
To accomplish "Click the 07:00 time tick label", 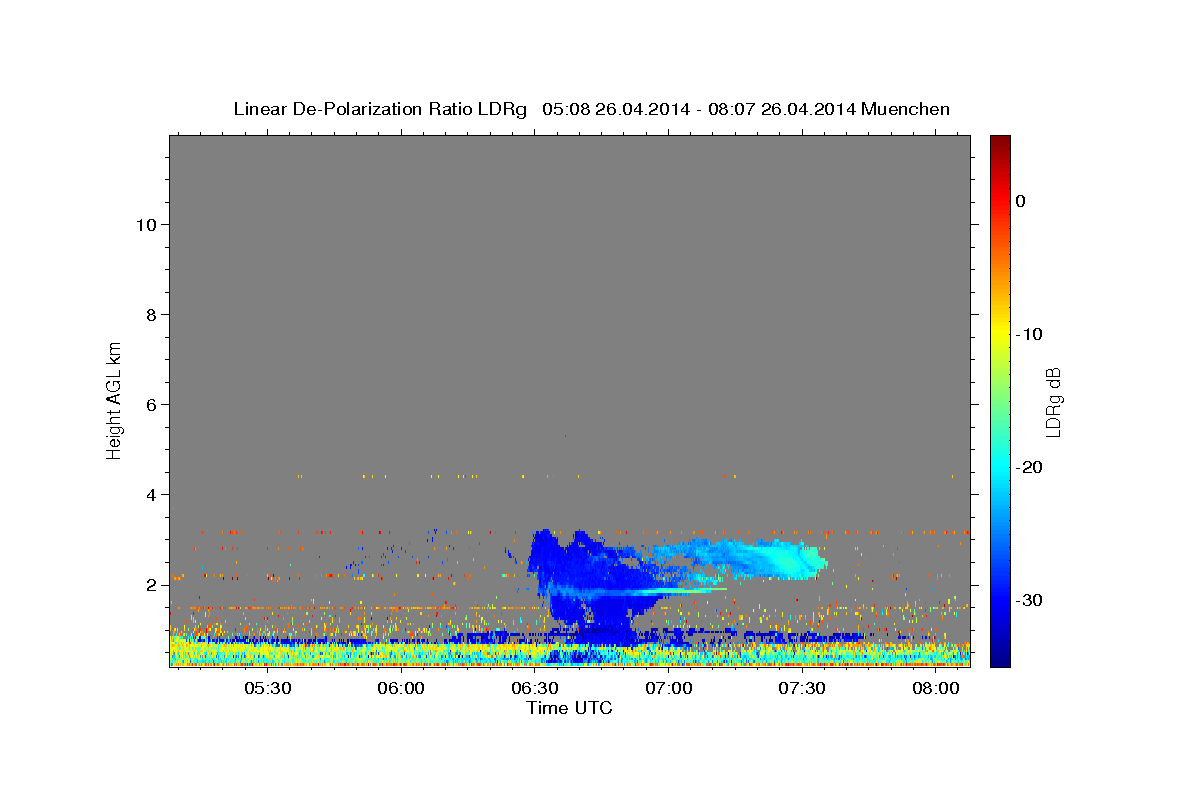I will [668, 688].
